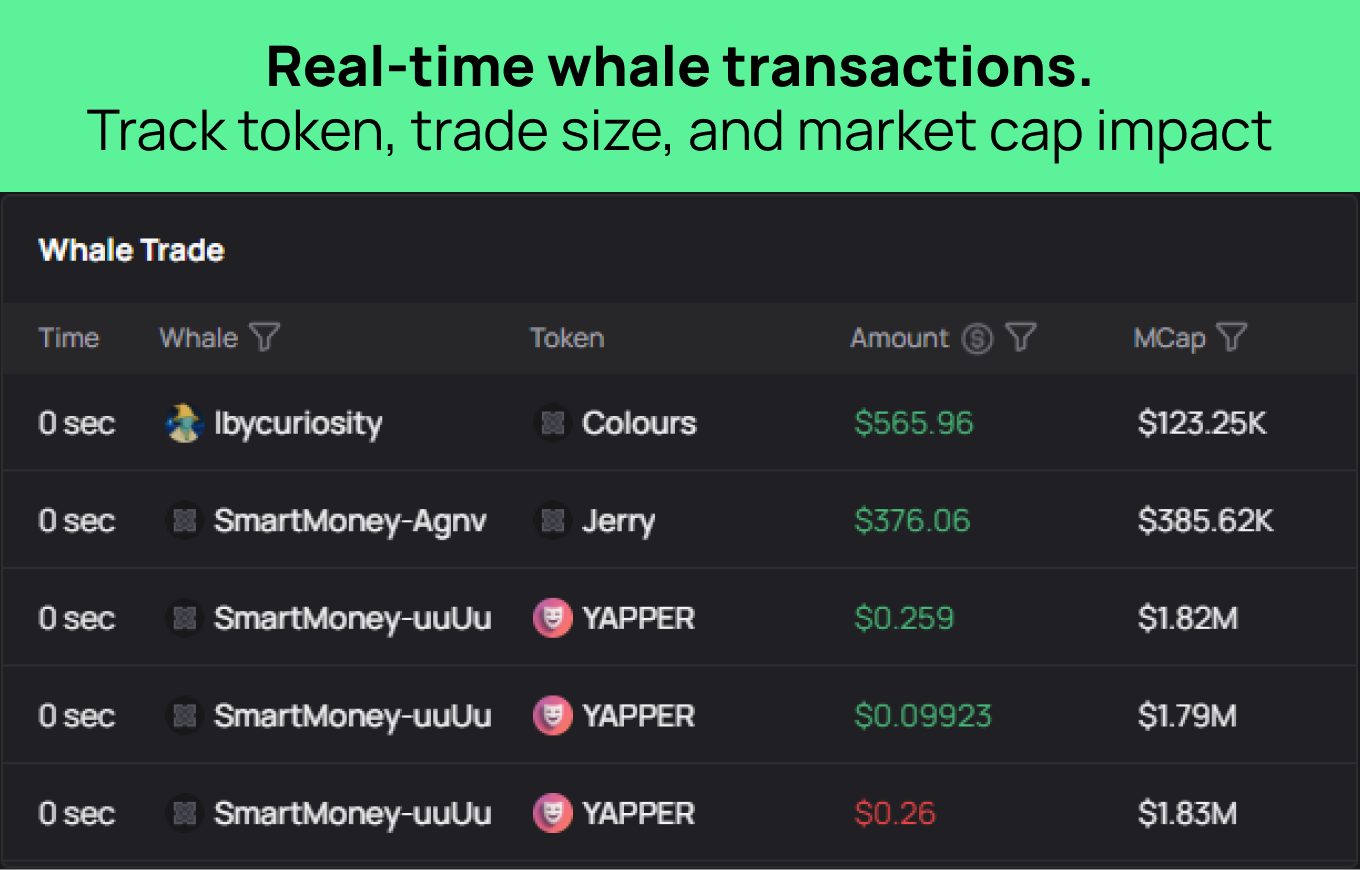The height and width of the screenshot is (870, 1360).
Task: Select the Jerry token name
Action: [618, 521]
